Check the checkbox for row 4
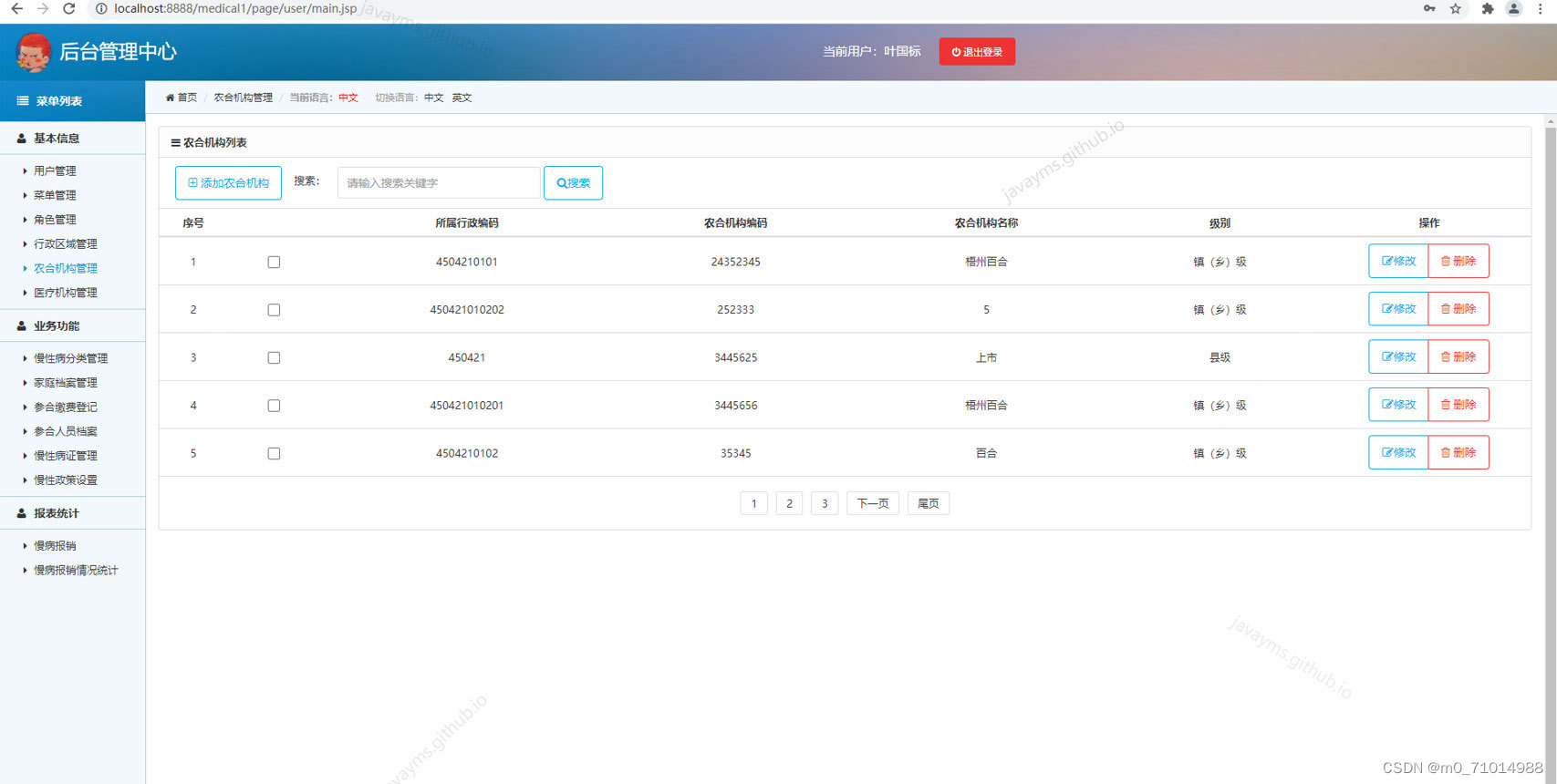The height and width of the screenshot is (784, 1557). [274, 406]
